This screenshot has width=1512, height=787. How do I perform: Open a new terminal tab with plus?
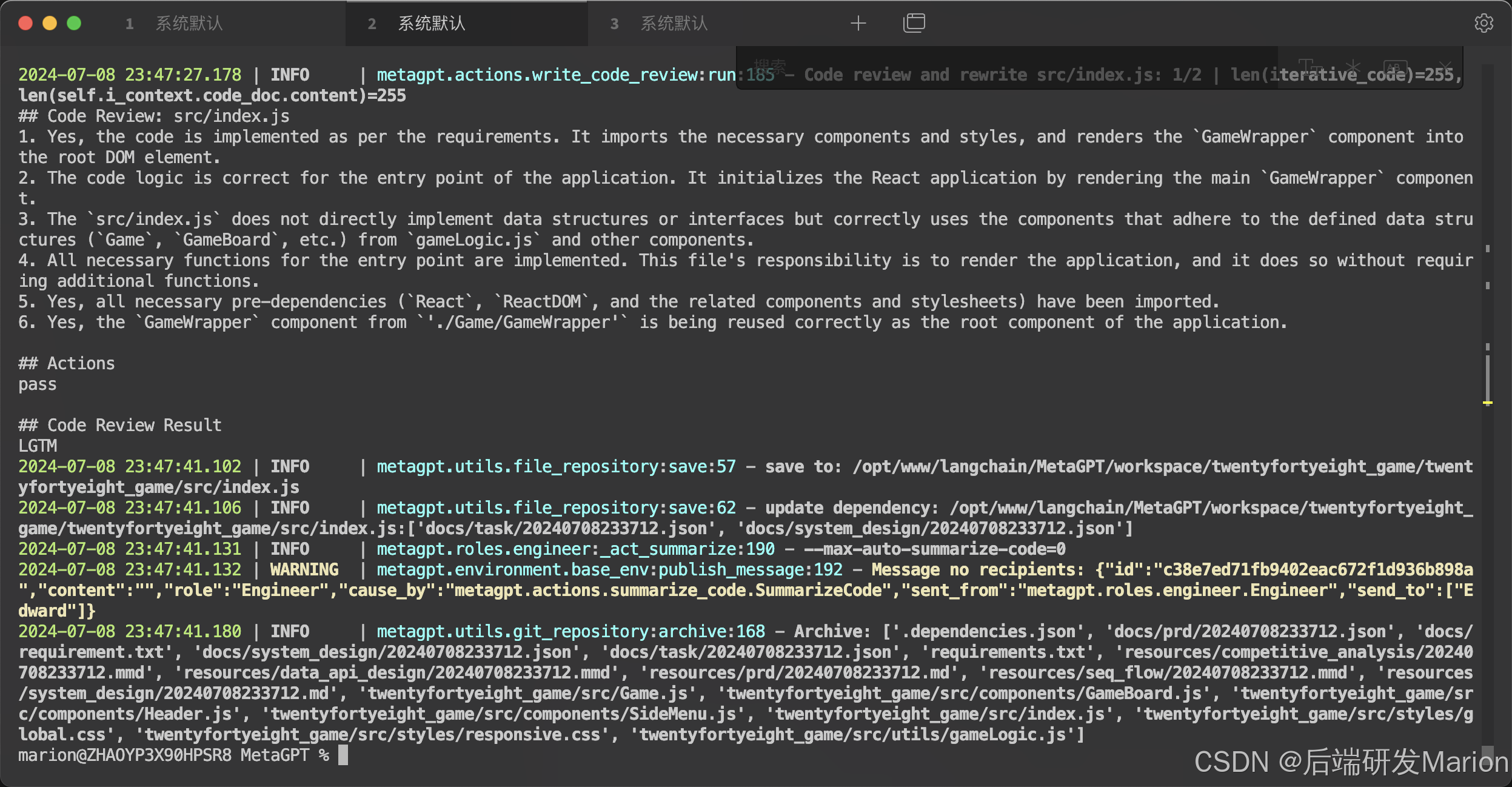tap(858, 24)
